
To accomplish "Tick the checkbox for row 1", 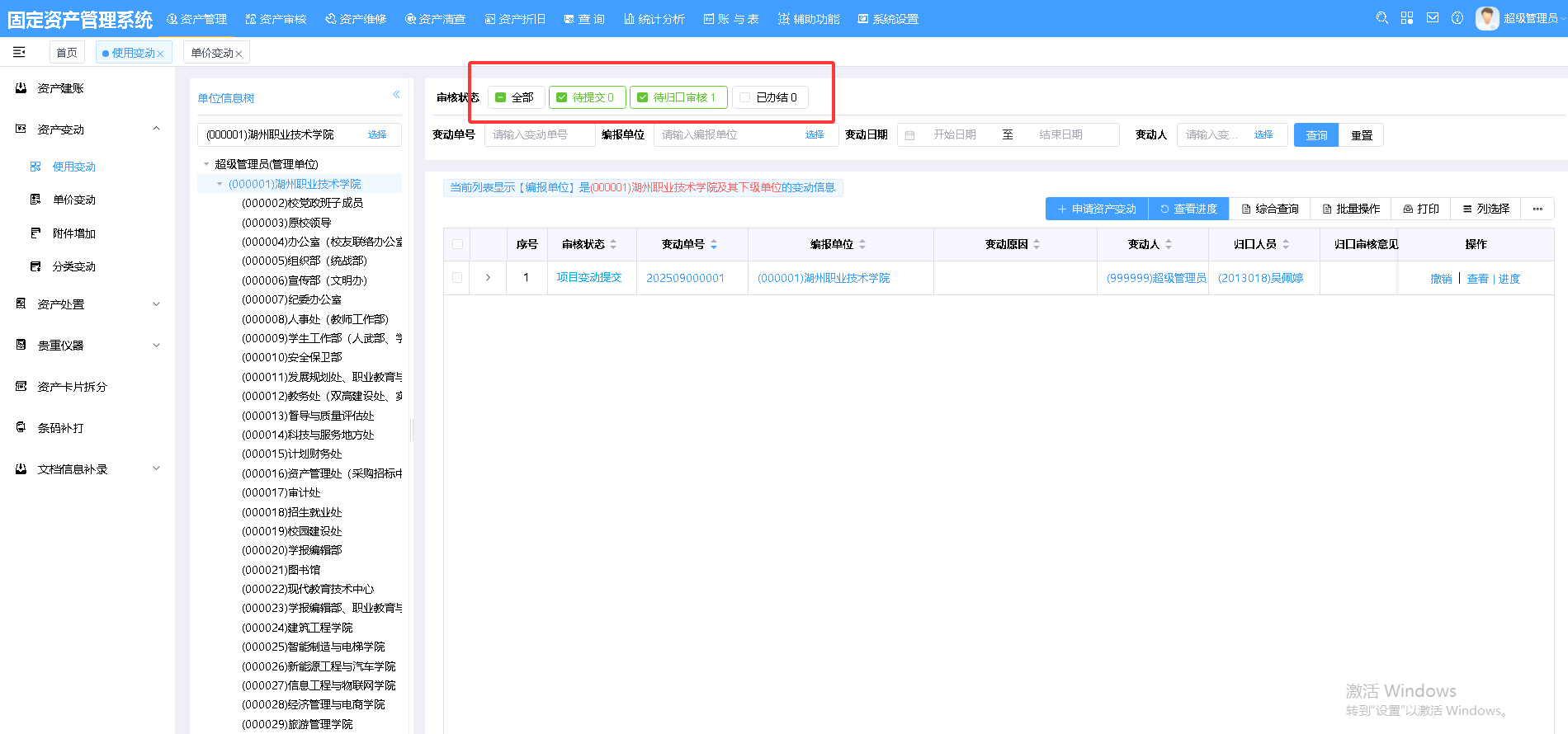I will 457,278.
